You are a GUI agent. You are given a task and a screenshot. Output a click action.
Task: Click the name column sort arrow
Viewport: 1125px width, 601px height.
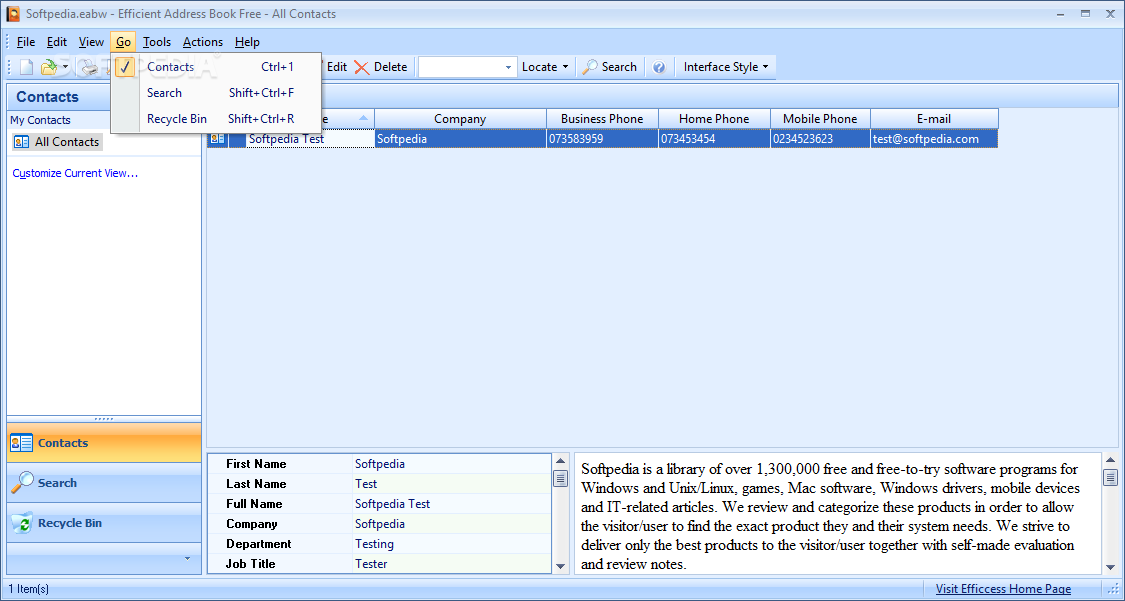point(363,118)
